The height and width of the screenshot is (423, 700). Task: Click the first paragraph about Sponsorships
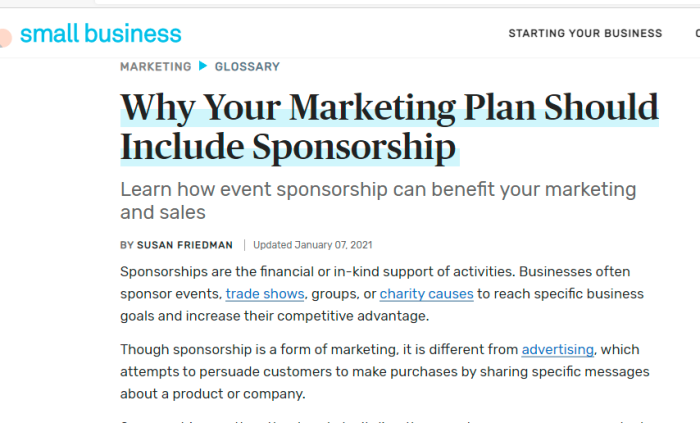(382, 294)
